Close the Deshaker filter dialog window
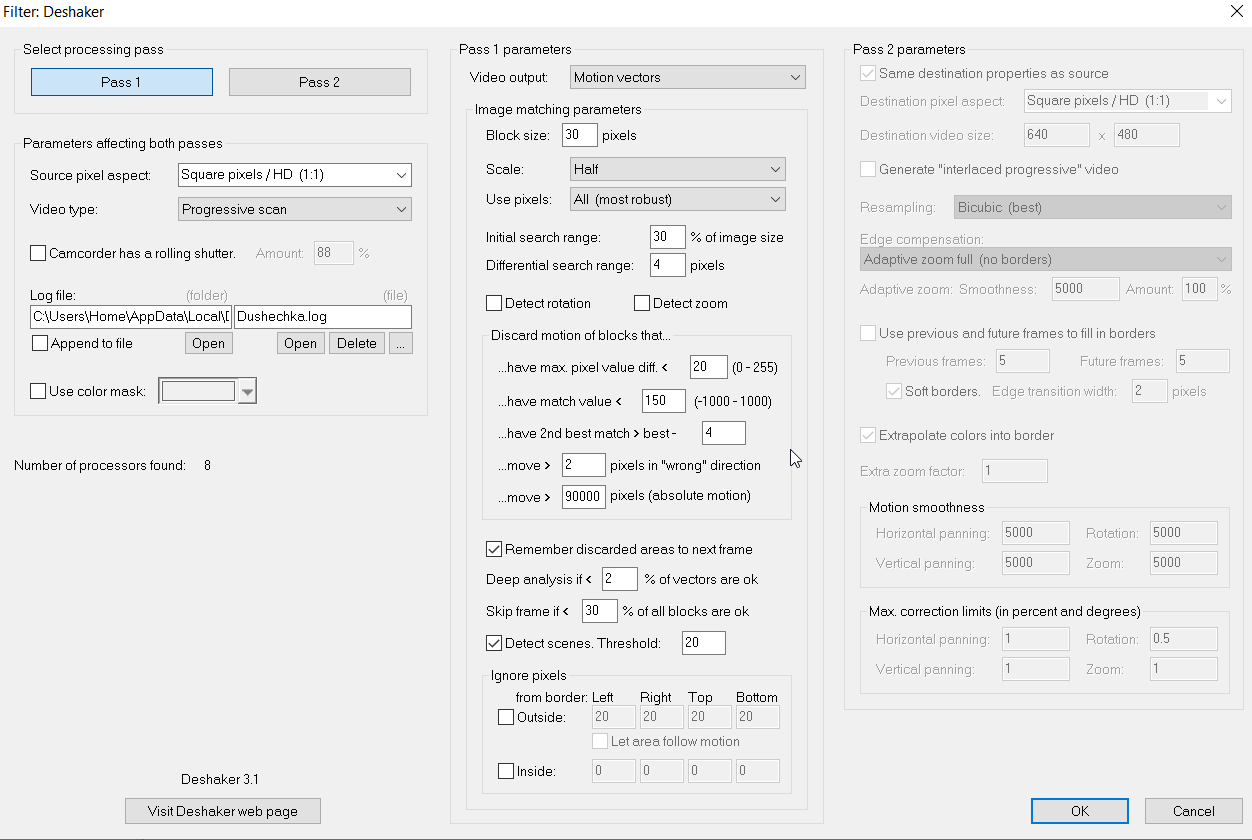This screenshot has height=840, width=1252. (1235, 11)
